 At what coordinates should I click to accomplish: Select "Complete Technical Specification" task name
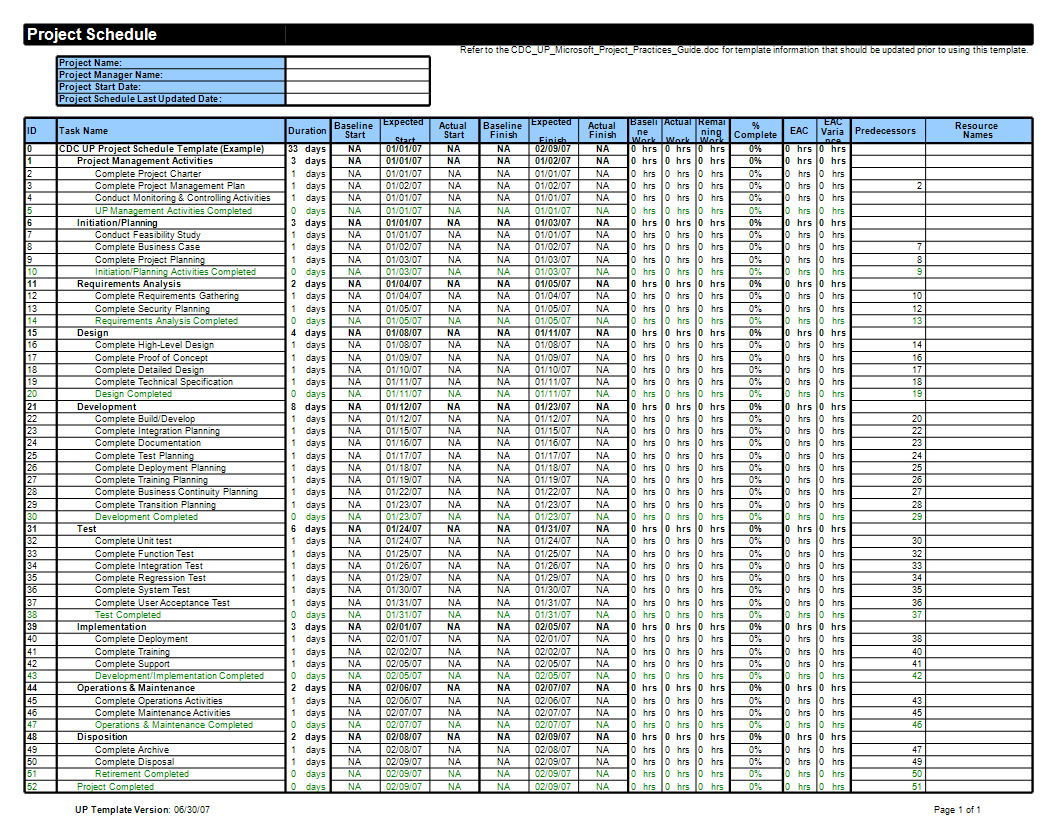[x=164, y=382]
